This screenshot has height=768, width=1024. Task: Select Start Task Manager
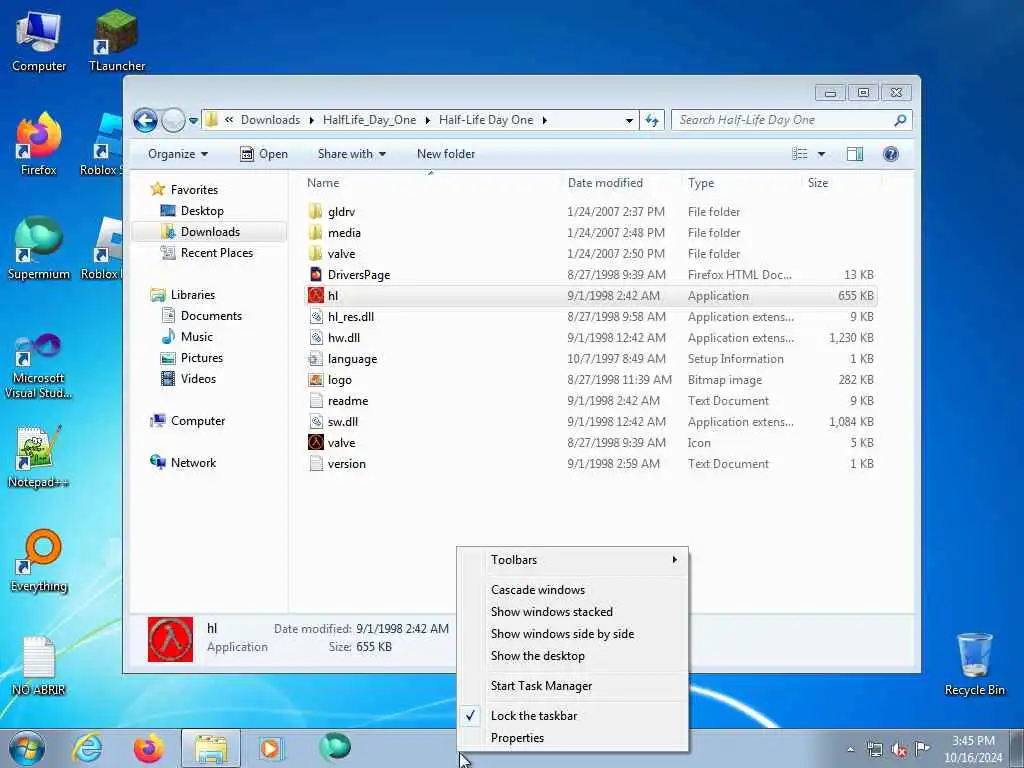573,686
